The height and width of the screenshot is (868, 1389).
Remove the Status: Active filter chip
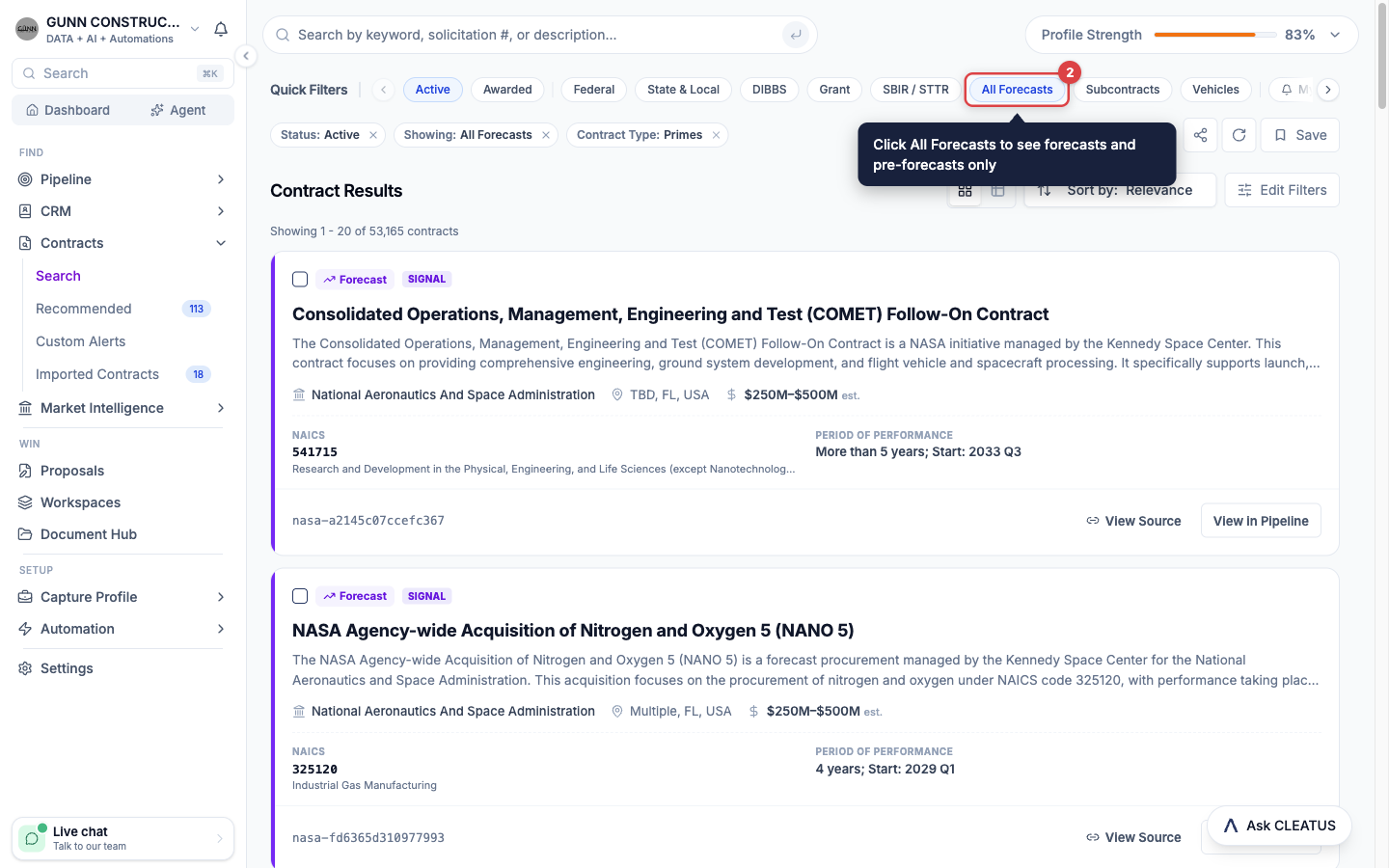[373, 135]
